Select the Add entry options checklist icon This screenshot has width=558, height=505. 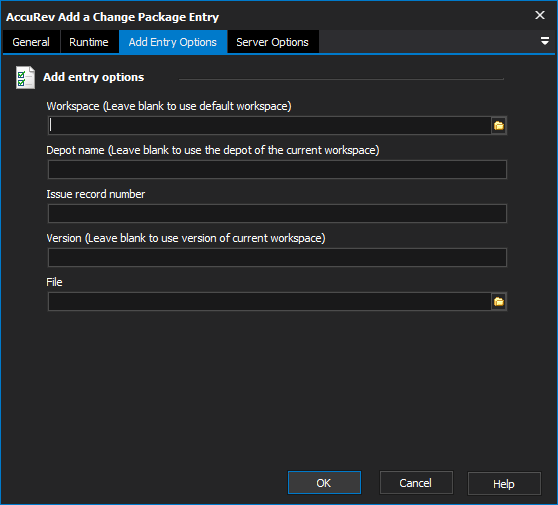tap(25, 77)
